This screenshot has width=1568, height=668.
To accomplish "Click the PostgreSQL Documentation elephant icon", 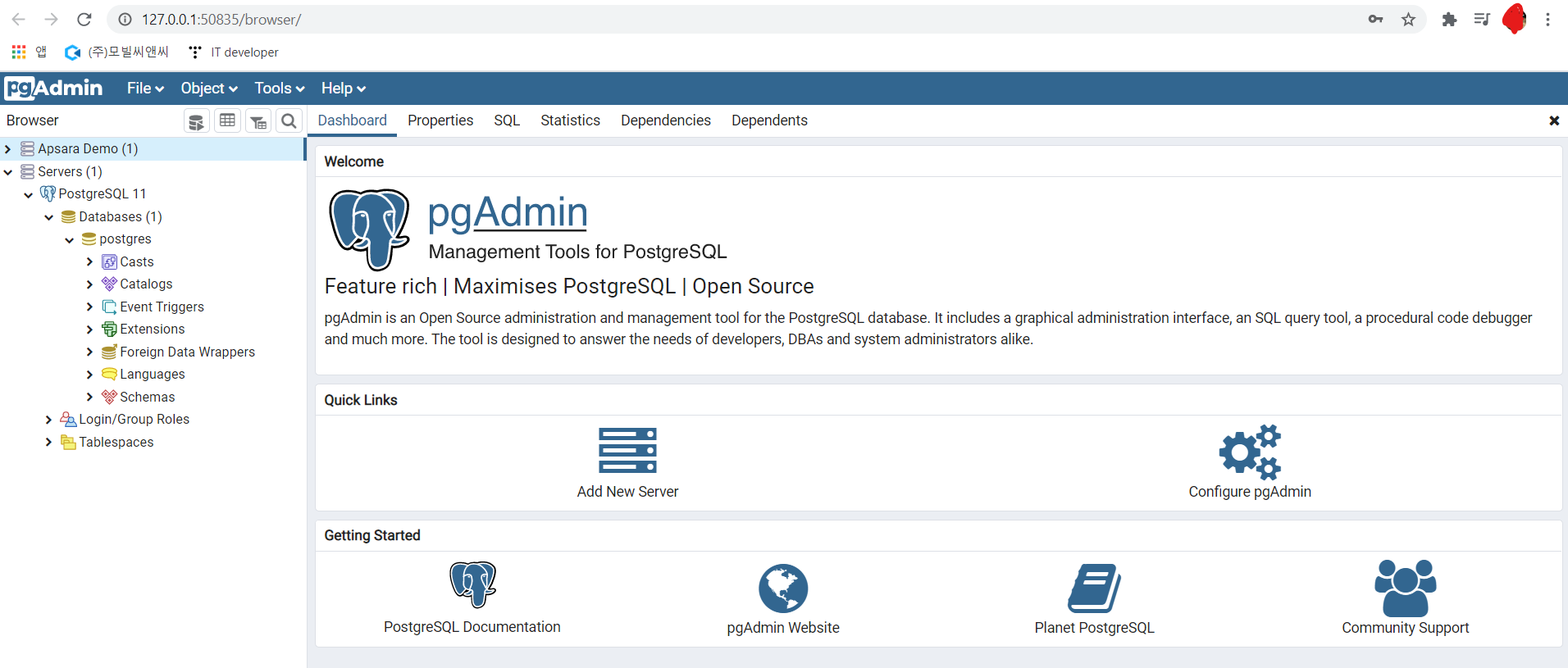I will tap(472, 584).
